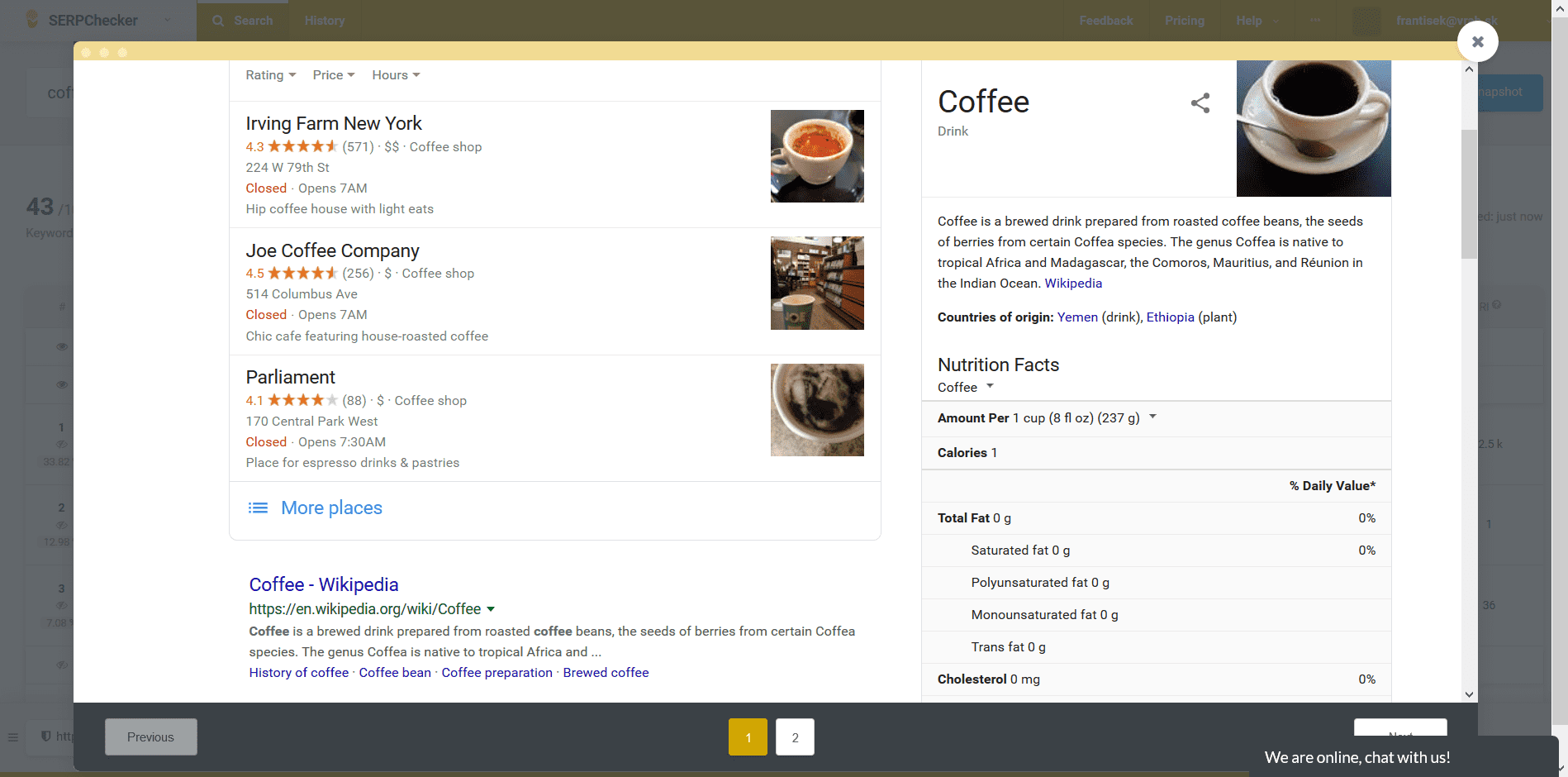Go to the Previous page button
This screenshot has width=1568, height=777.
(150, 736)
